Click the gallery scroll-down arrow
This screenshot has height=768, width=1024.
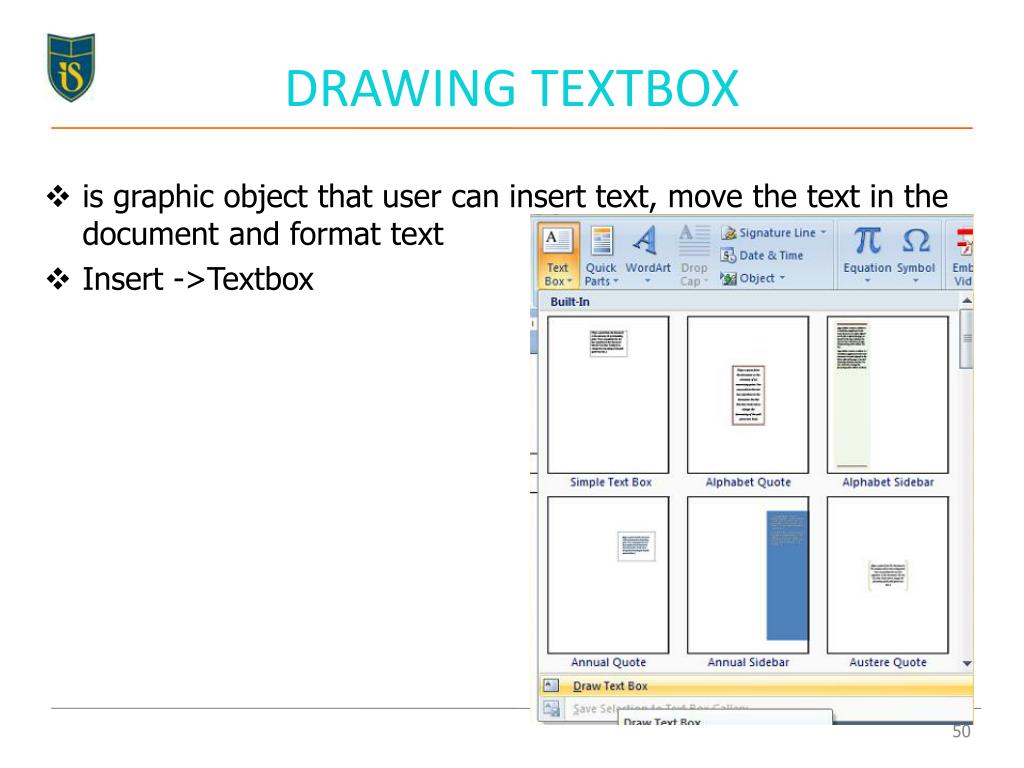(967, 664)
